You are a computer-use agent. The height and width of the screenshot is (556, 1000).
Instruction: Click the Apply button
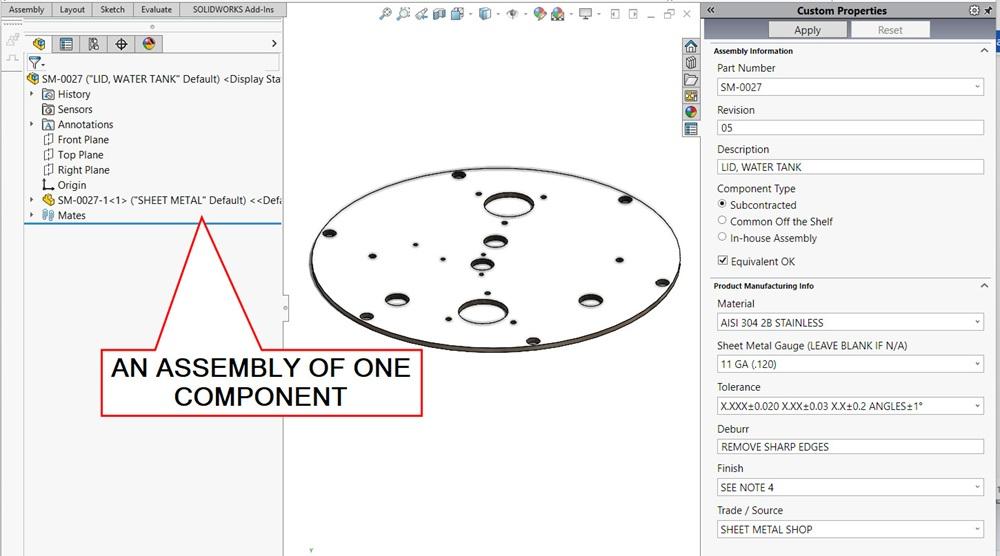807,30
